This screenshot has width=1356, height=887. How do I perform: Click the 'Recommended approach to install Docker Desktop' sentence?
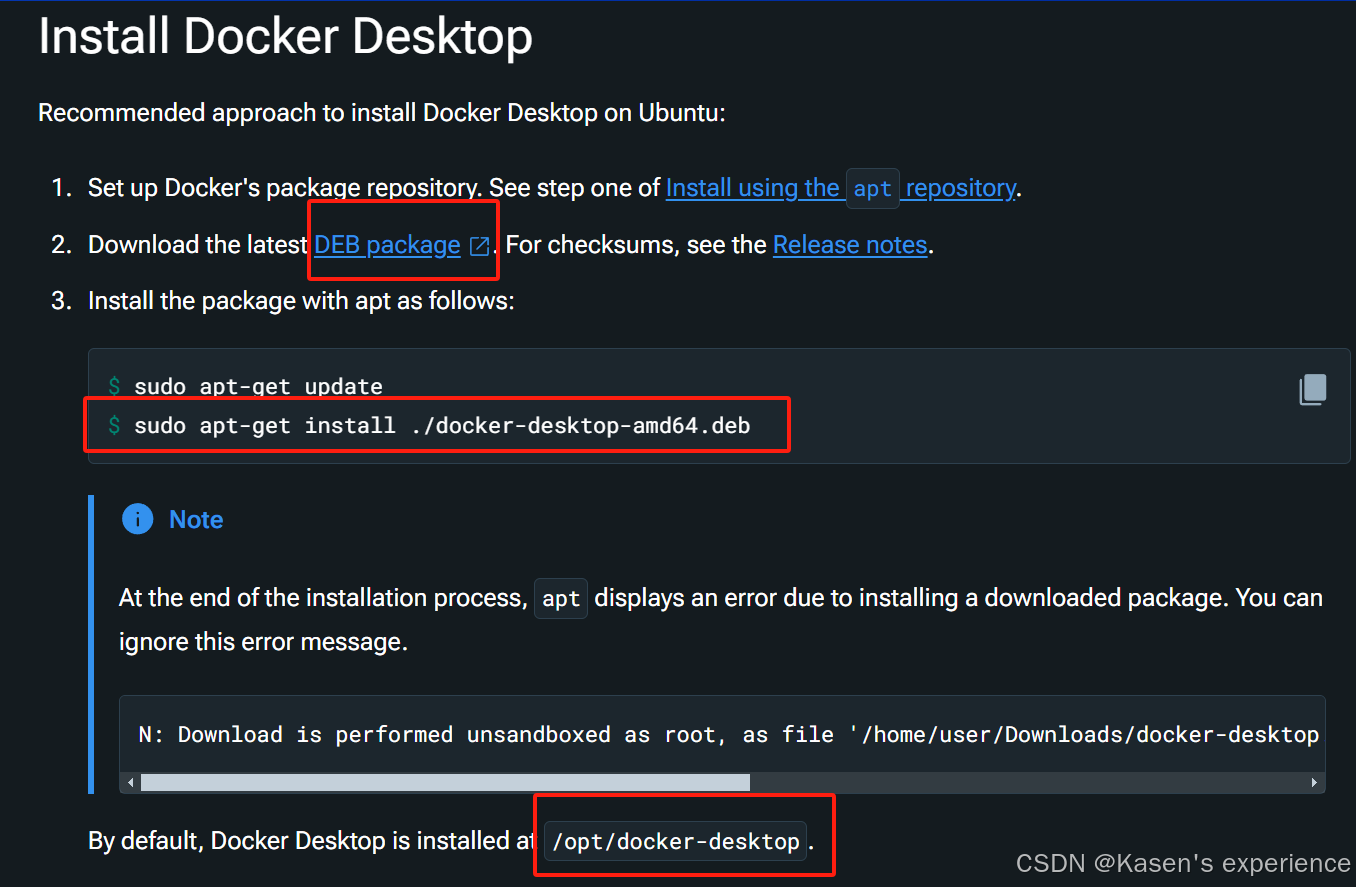[381, 113]
